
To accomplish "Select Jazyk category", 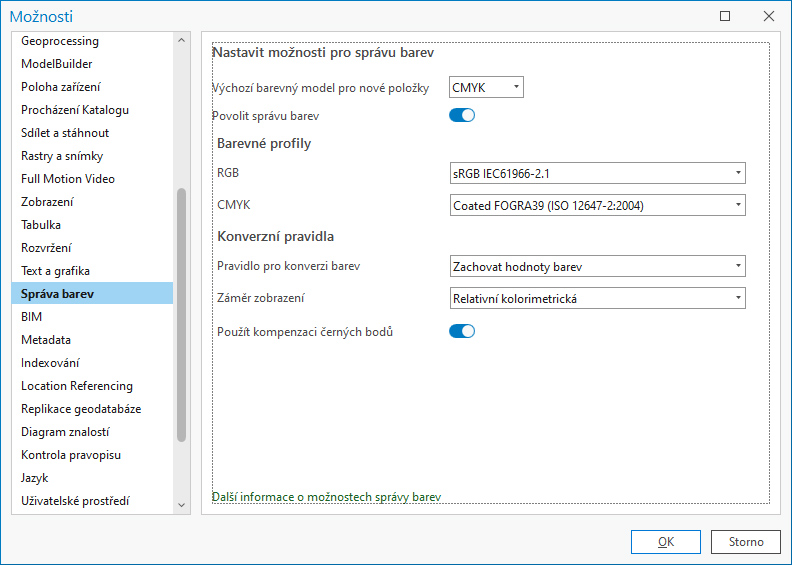I will point(92,477).
